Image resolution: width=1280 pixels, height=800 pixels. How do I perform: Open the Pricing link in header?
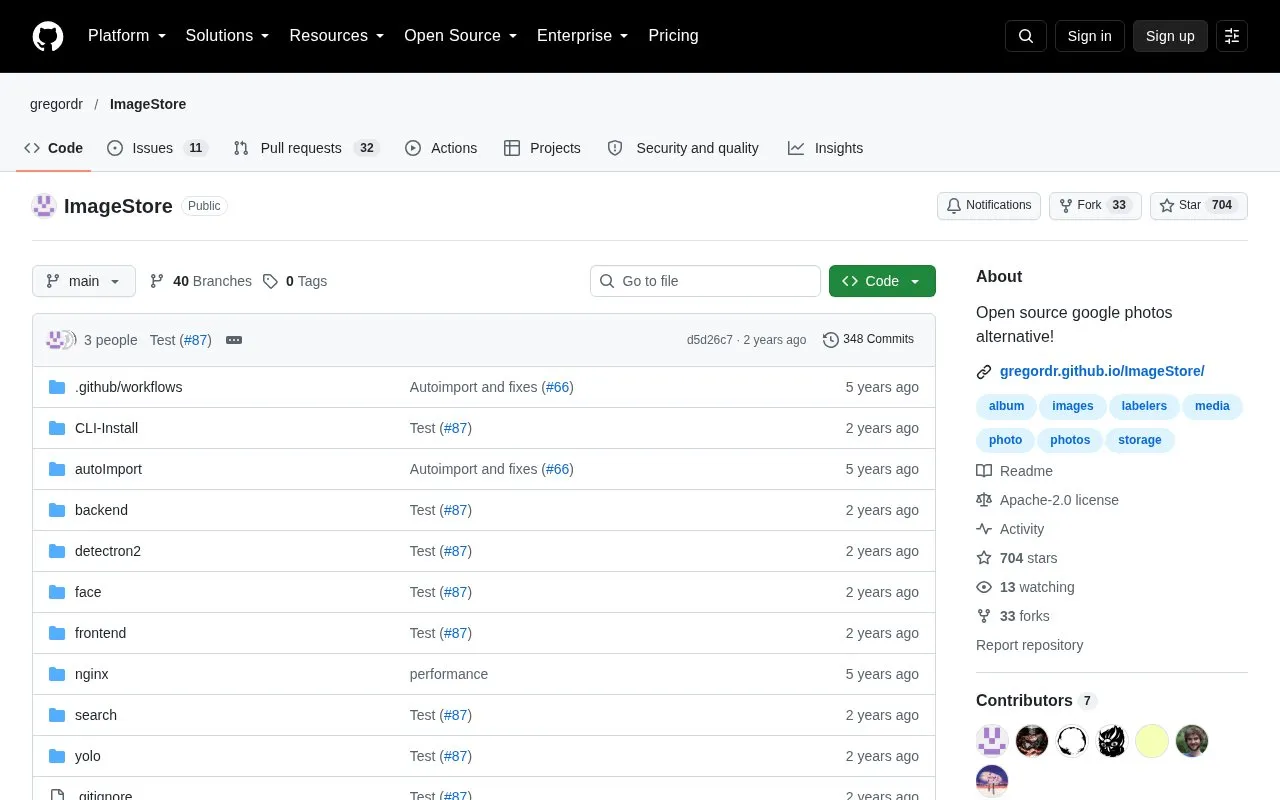[x=673, y=36]
